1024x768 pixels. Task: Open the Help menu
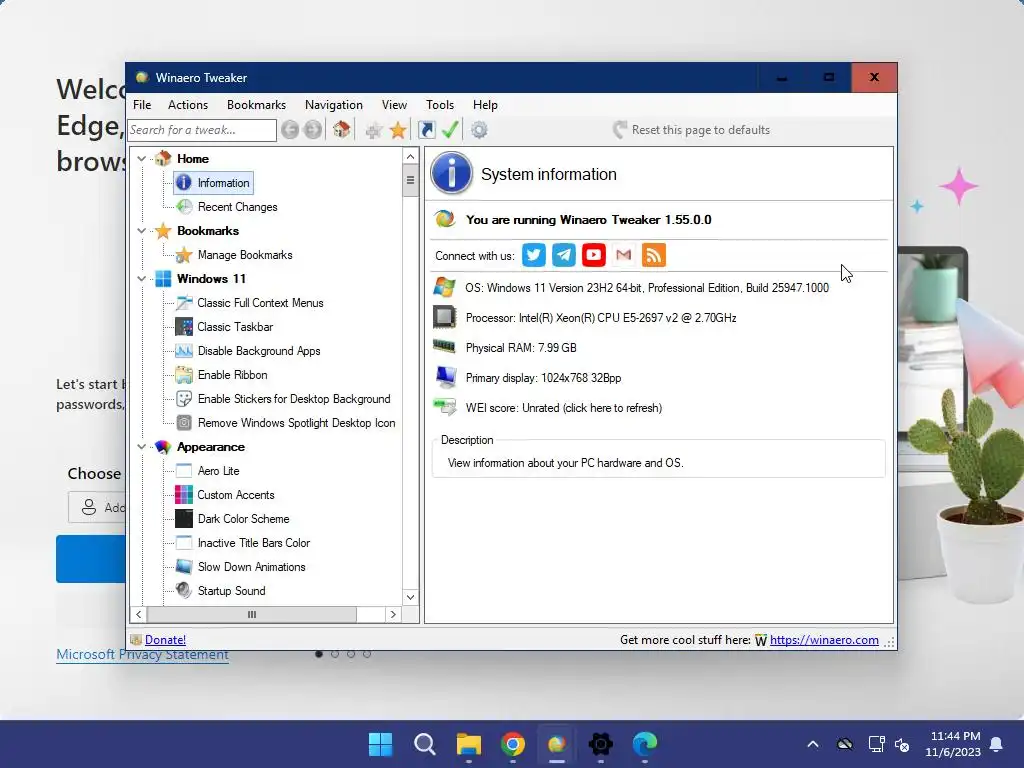click(x=485, y=104)
